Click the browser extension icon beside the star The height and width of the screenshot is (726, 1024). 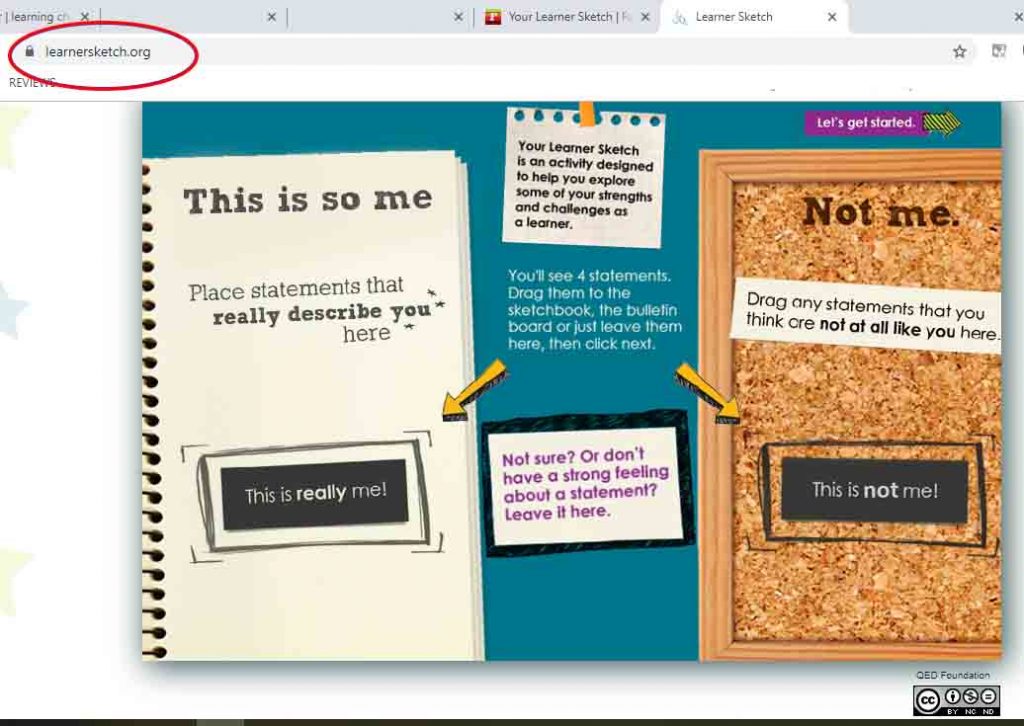click(x=998, y=51)
